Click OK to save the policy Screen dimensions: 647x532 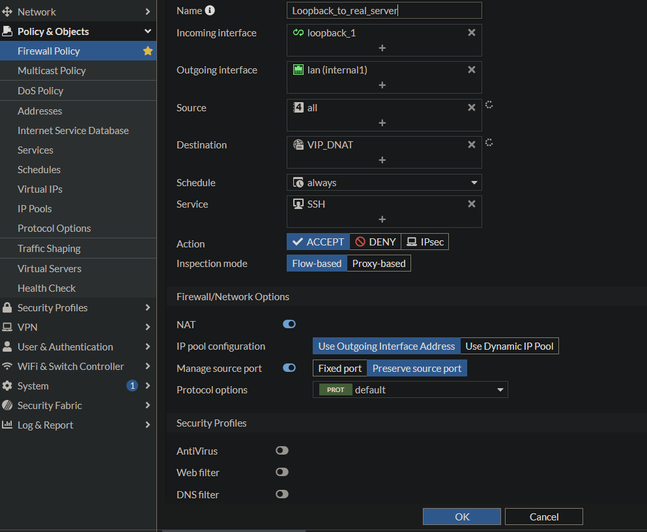tap(462, 517)
